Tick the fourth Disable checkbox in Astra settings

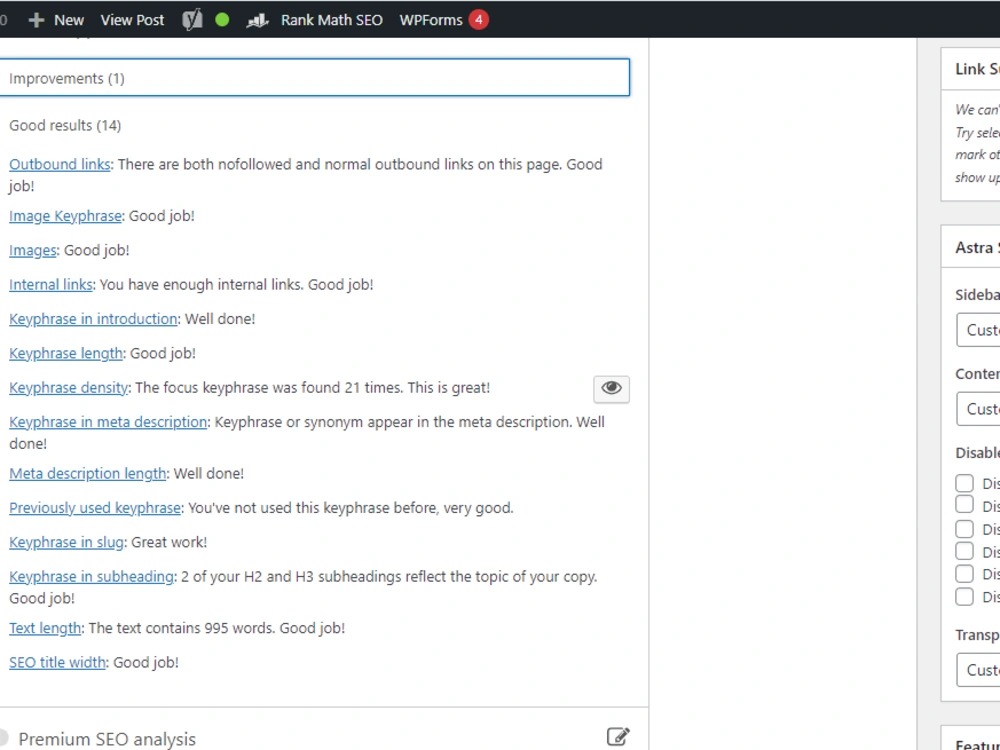(x=964, y=551)
